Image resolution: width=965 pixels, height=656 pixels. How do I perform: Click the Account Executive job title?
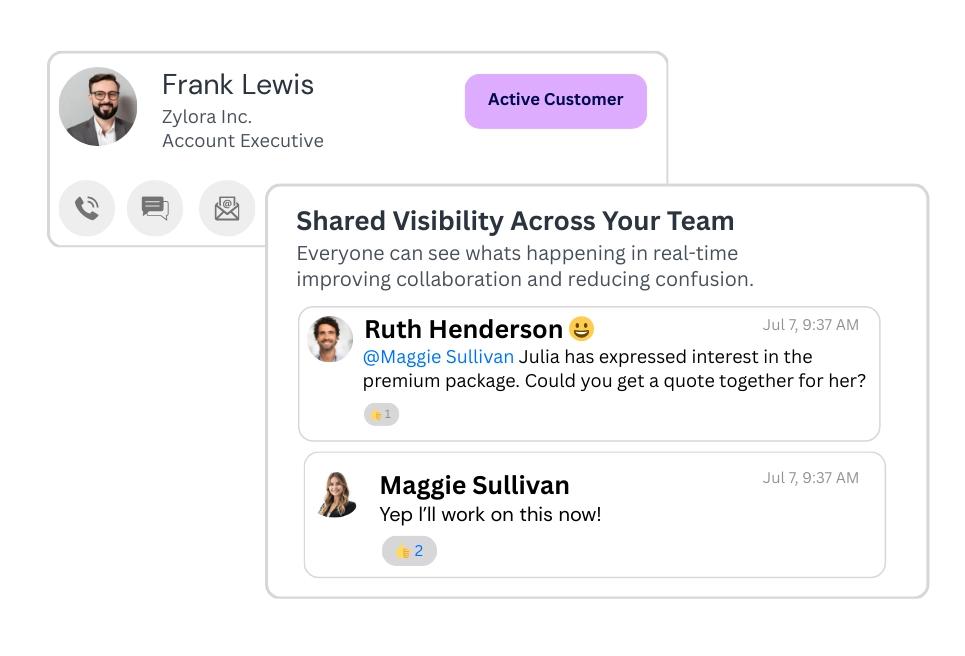coord(242,141)
